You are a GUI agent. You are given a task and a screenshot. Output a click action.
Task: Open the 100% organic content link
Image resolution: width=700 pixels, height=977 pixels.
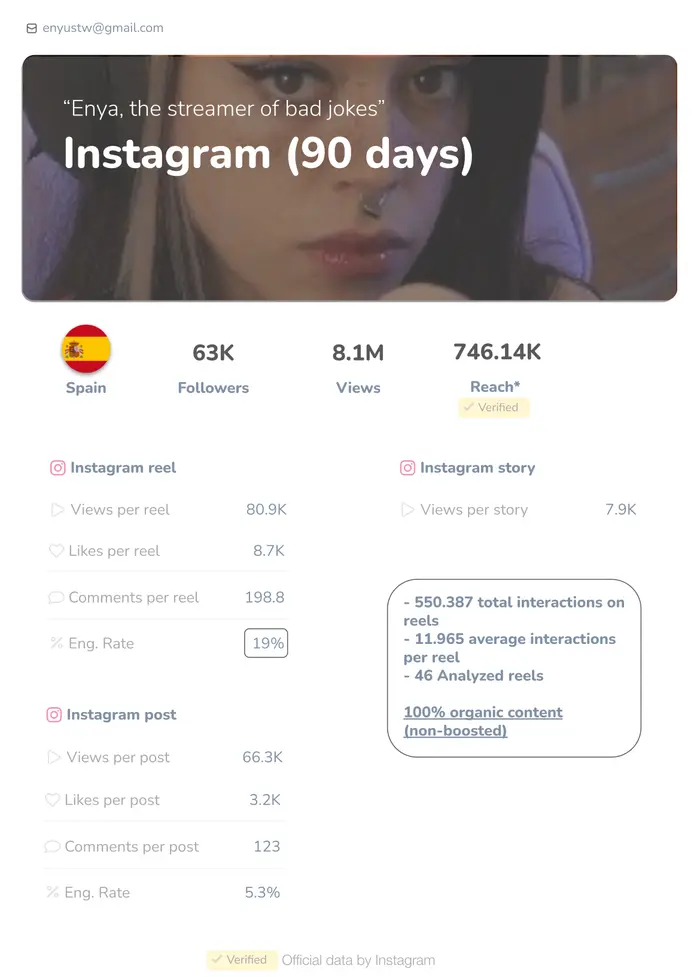coord(483,722)
